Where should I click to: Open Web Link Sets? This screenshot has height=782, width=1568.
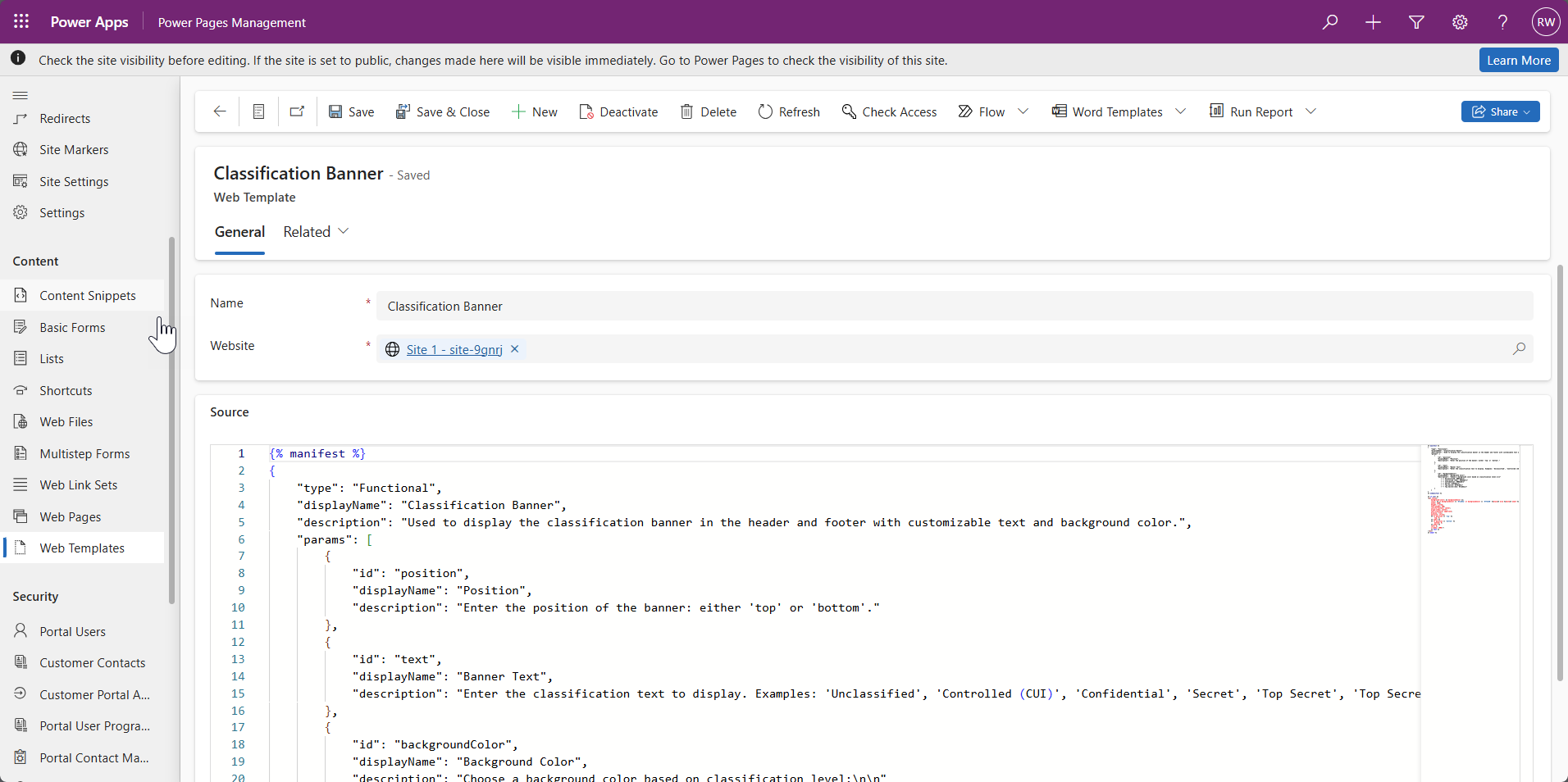click(x=82, y=484)
